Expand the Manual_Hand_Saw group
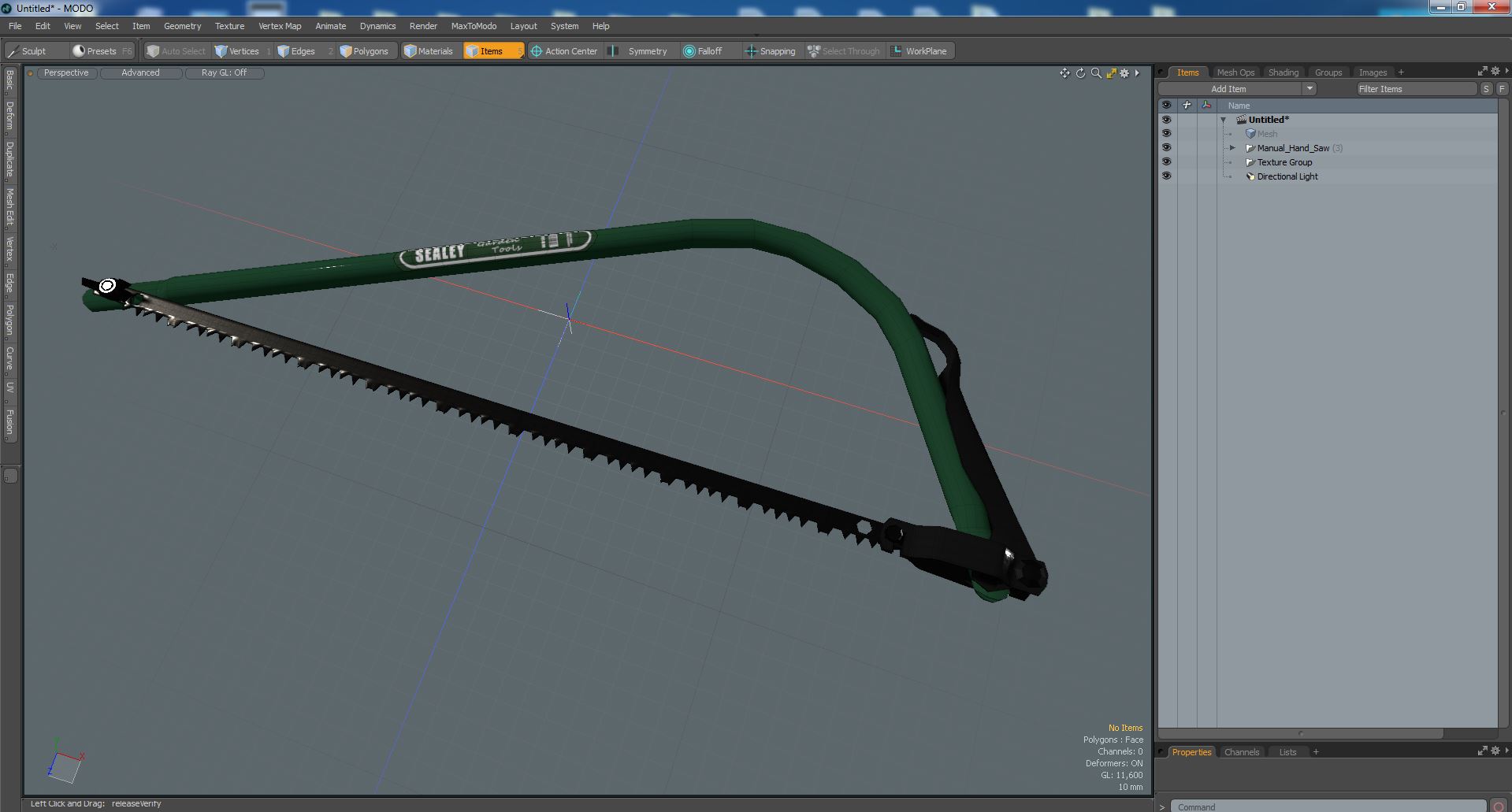This screenshot has height=812, width=1512. [1233, 148]
